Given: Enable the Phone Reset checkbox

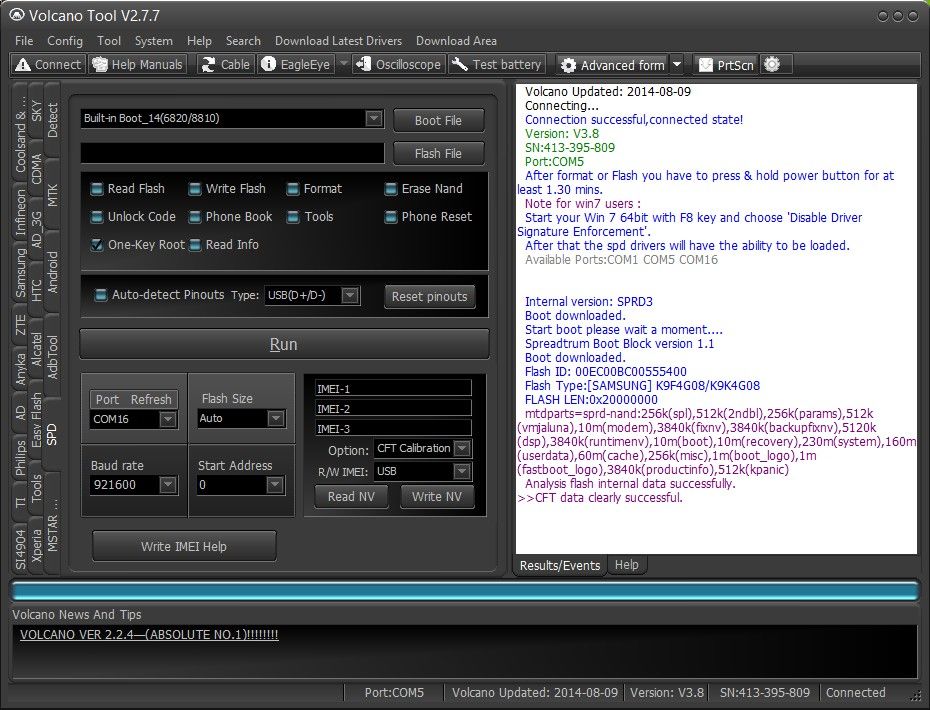Looking at the screenshot, I should click(x=390, y=217).
